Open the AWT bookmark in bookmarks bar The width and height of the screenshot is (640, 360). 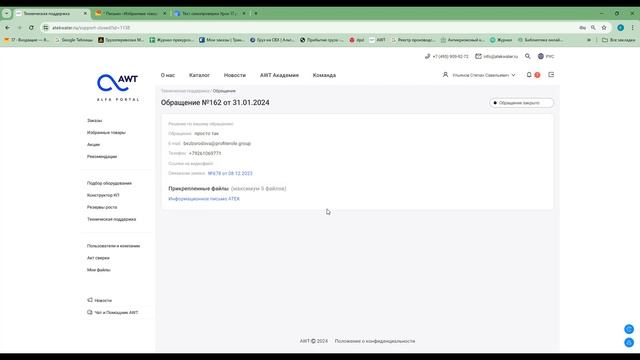[x=377, y=40]
